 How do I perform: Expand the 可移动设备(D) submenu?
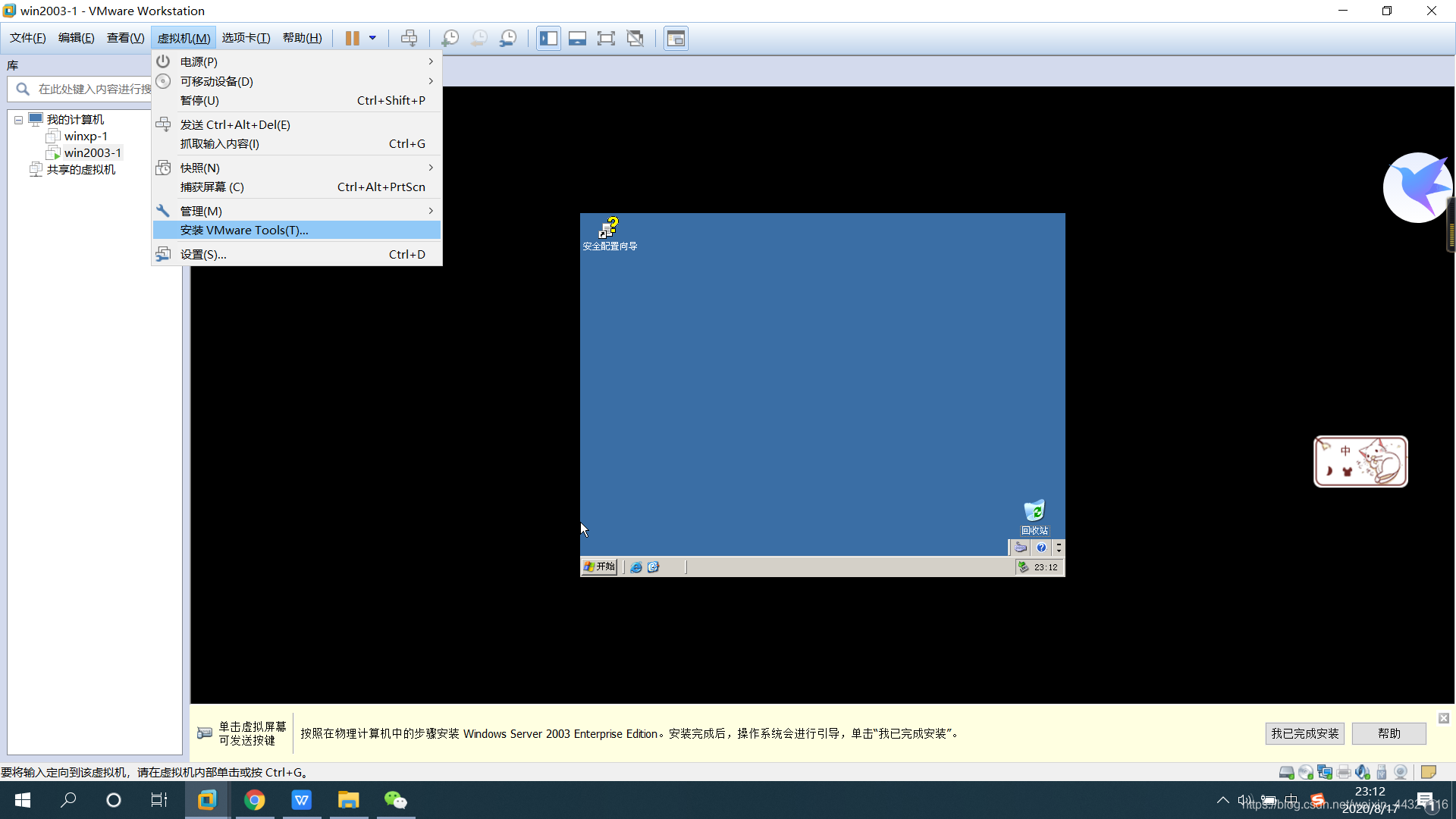pyautogui.click(x=297, y=81)
